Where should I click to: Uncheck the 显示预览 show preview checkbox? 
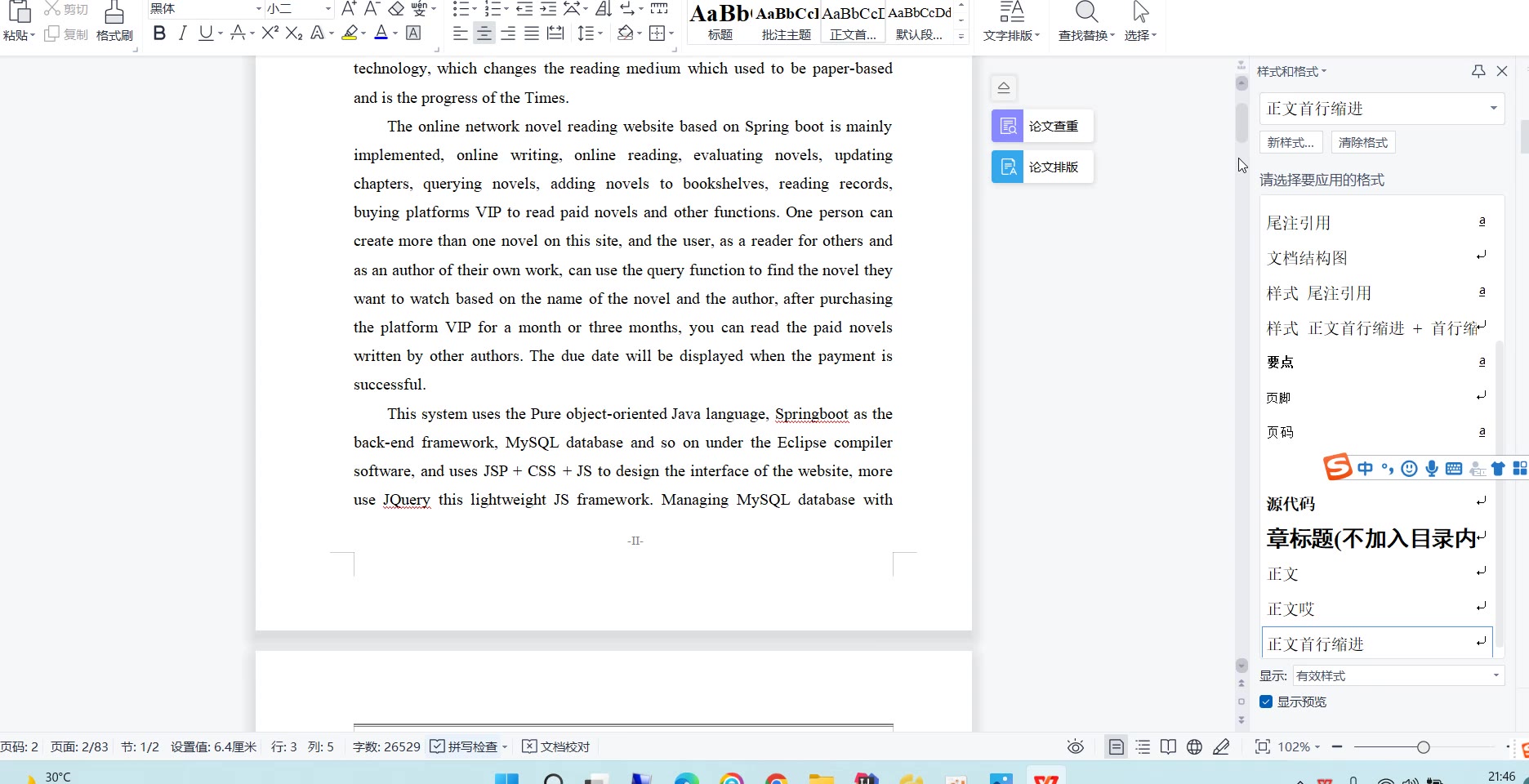coord(1266,702)
